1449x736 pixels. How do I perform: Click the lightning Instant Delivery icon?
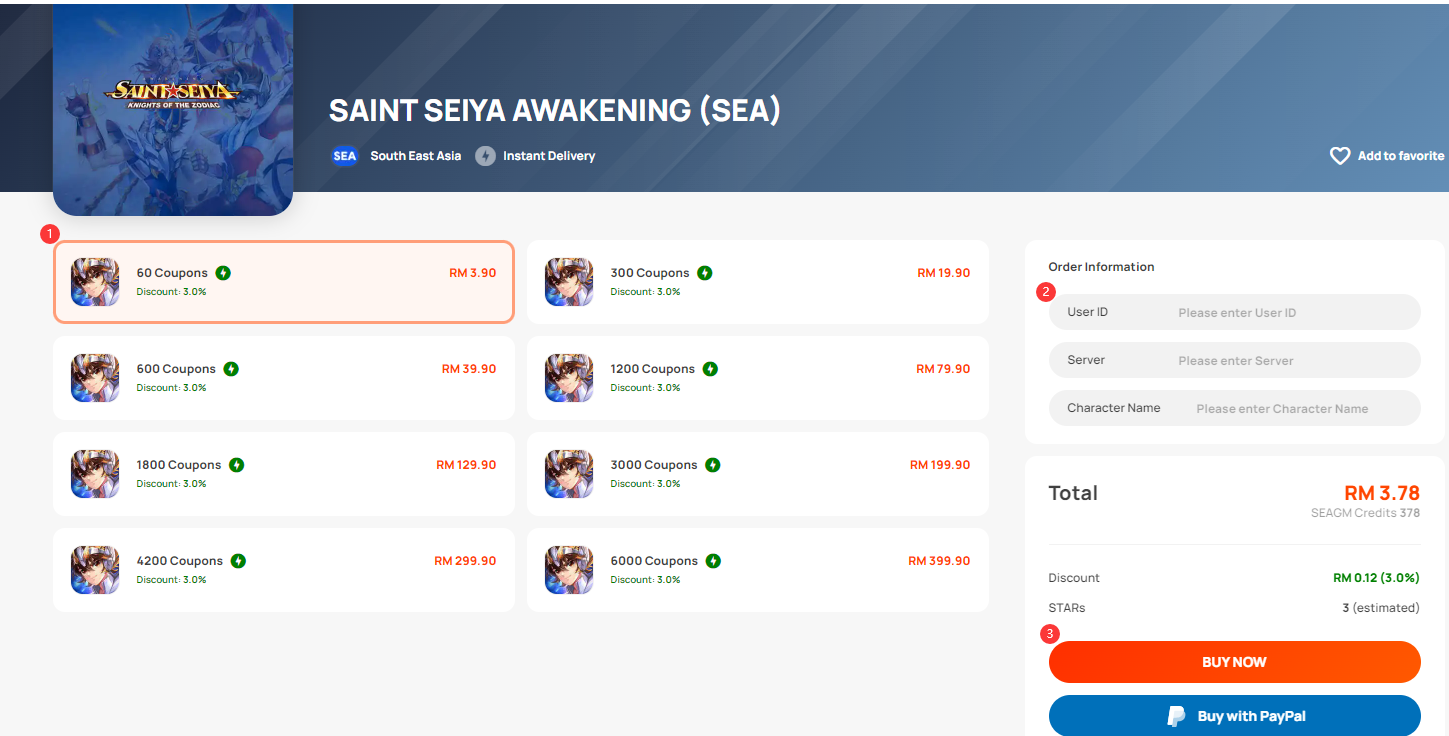[485, 155]
